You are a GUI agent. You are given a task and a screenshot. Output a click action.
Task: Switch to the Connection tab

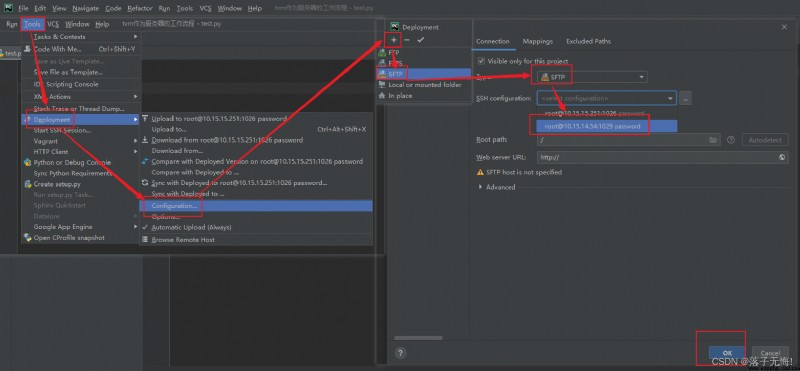click(x=493, y=41)
